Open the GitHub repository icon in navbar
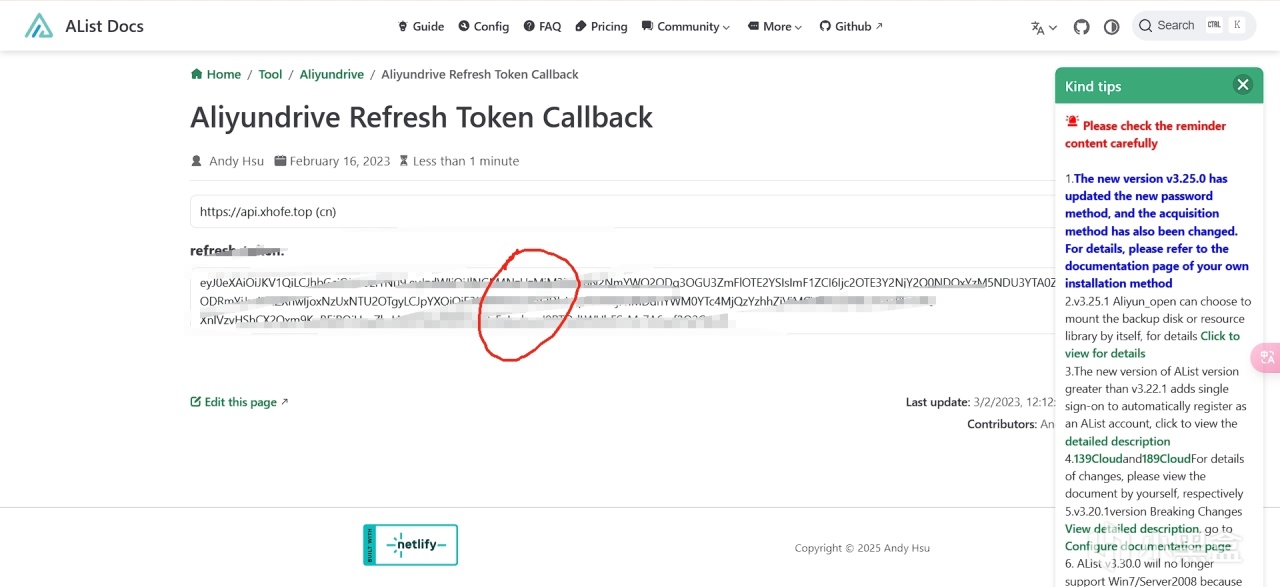 tap(1081, 26)
